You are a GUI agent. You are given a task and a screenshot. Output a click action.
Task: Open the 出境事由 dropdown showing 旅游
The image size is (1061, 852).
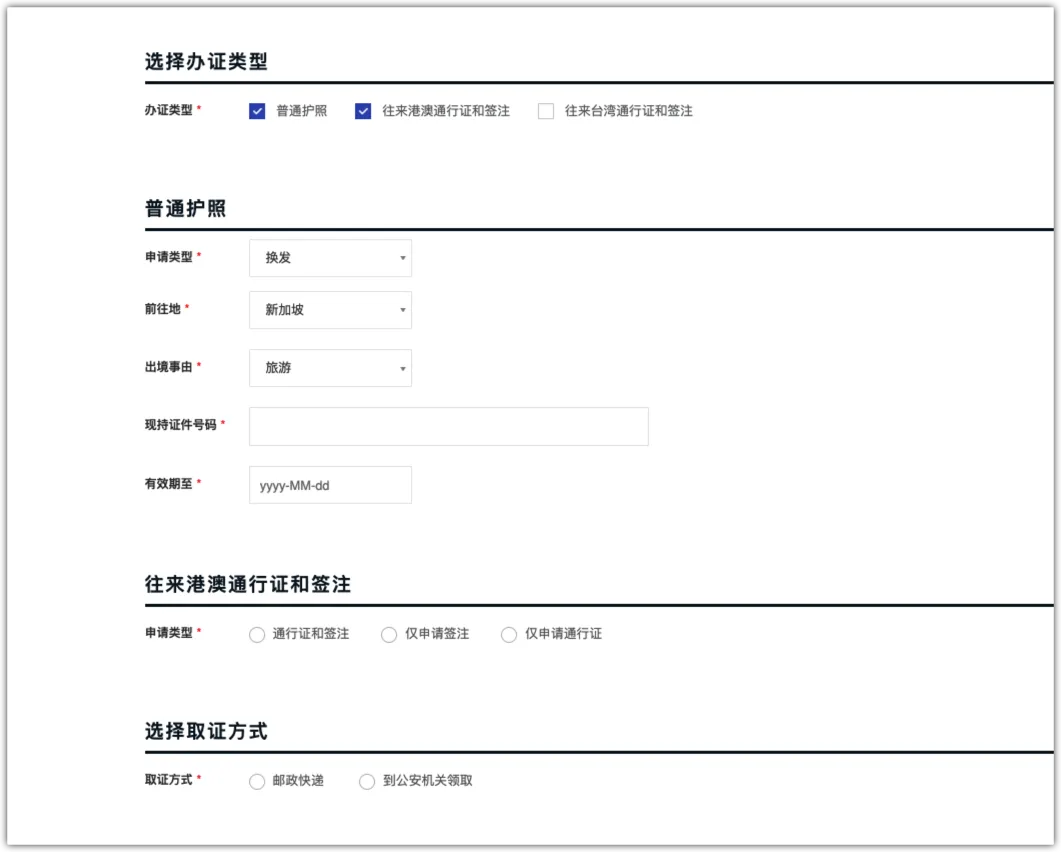click(x=330, y=368)
